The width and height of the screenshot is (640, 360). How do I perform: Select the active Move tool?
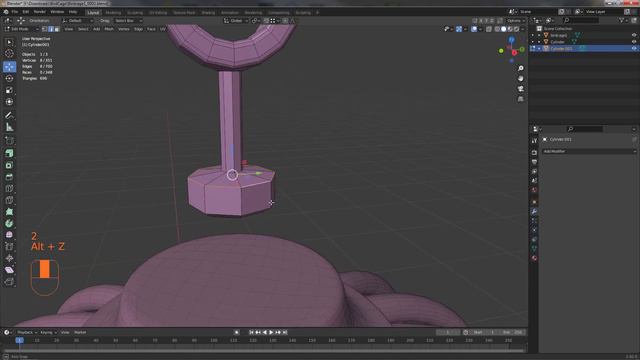(9, 67)
